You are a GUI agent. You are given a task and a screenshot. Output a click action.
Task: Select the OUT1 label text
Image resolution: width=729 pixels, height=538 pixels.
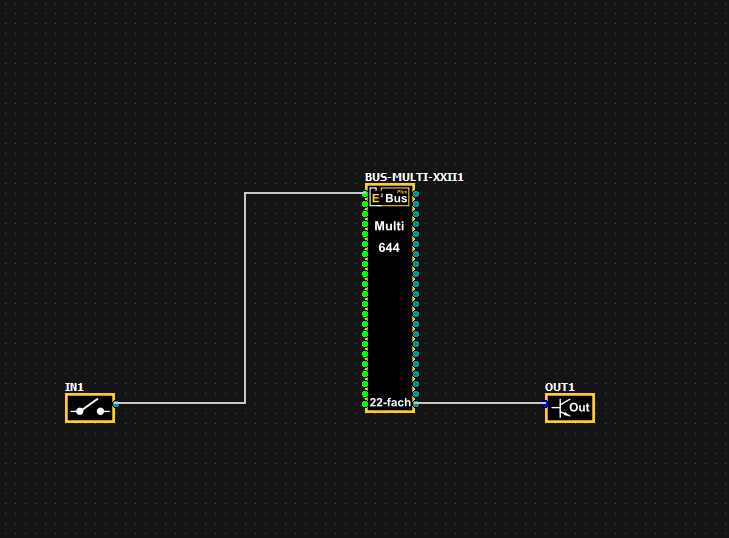pos(559,387)
